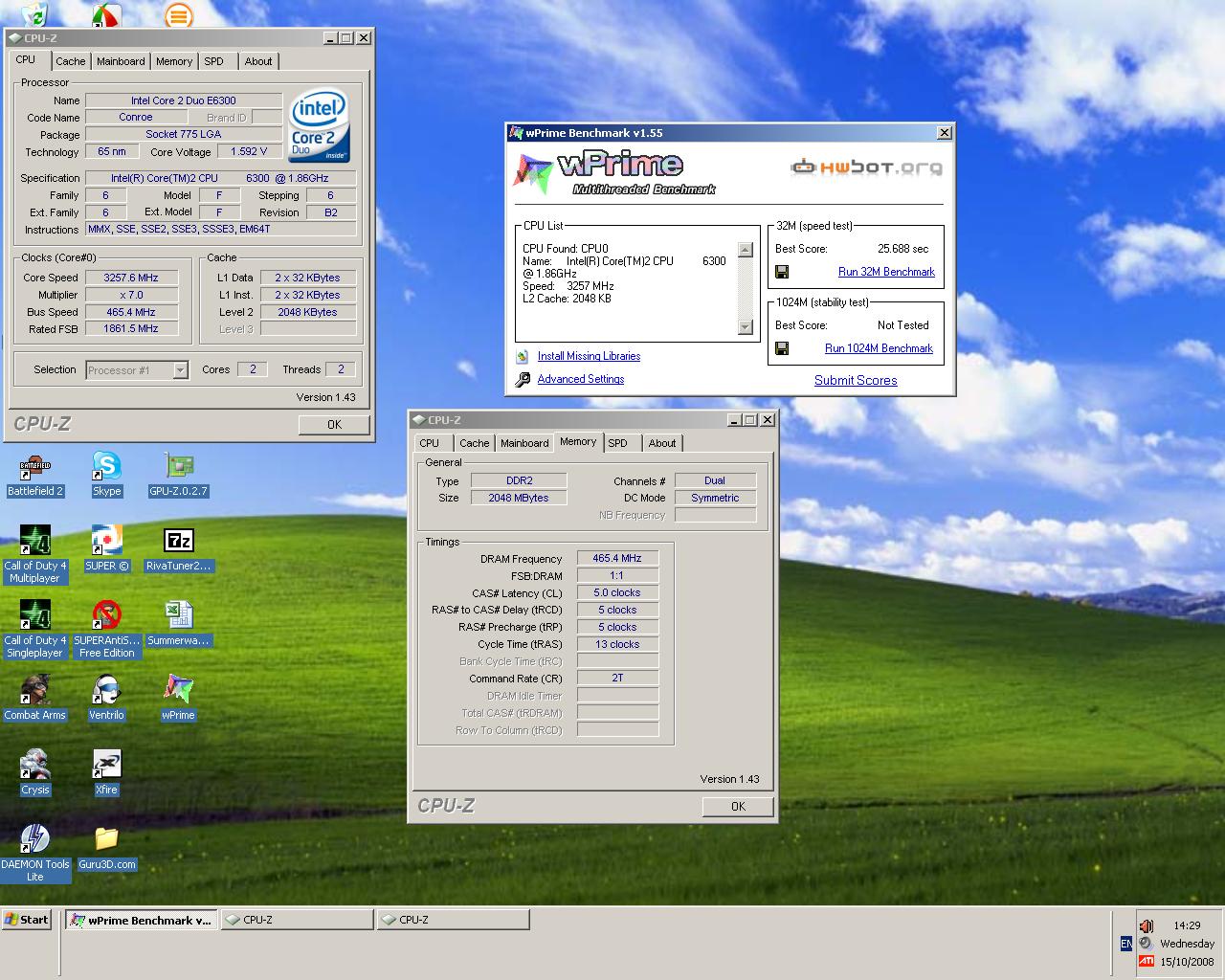Click Core Speed value 3257.6 MHz
Screen dimensions: 1225x980
[x=131, y=278]
